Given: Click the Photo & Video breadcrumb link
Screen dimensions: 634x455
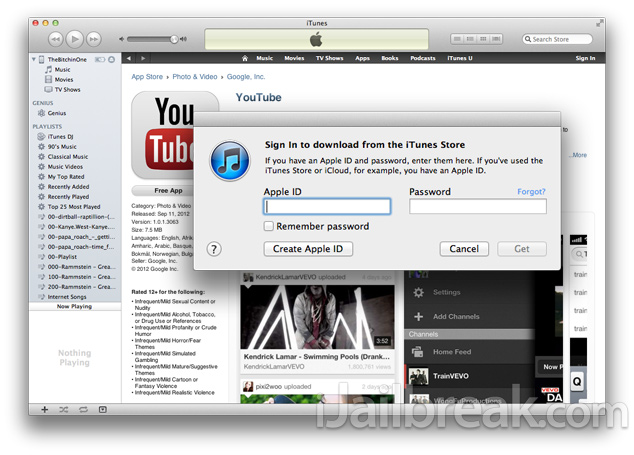Looking at the screenshot, I should 194,77.
